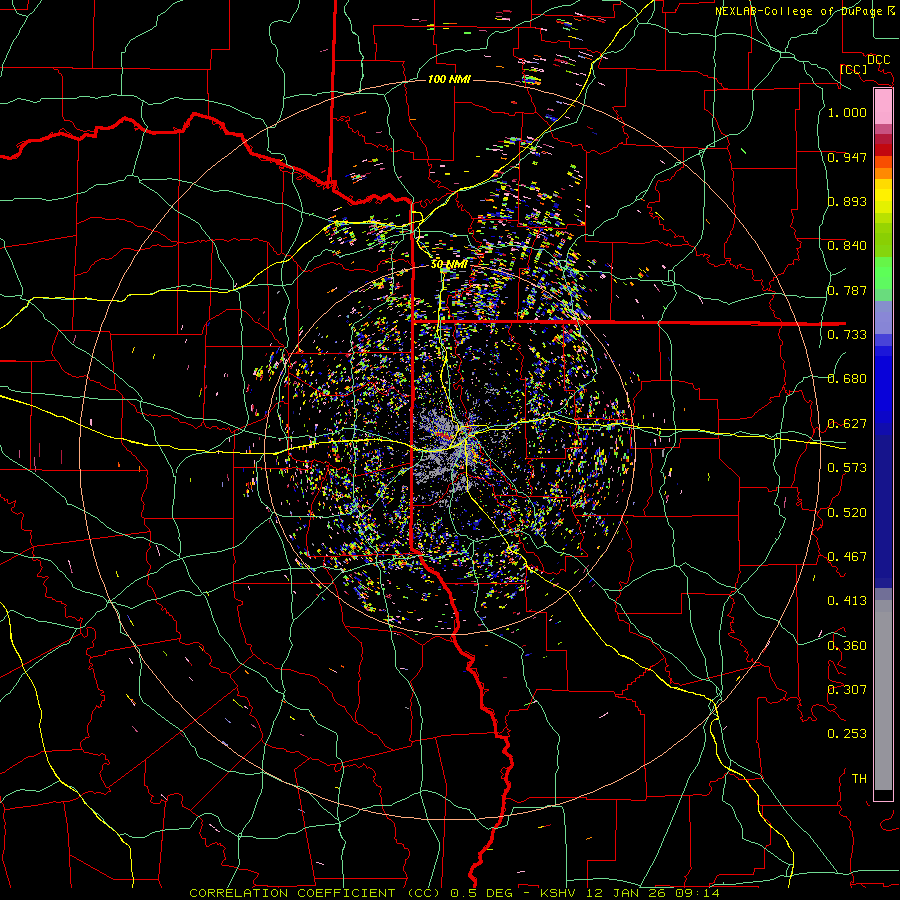Viewport: 900px width, 900px height.
Task: Click the Correlation Coefficient KSHV caption
Action: 454,893
